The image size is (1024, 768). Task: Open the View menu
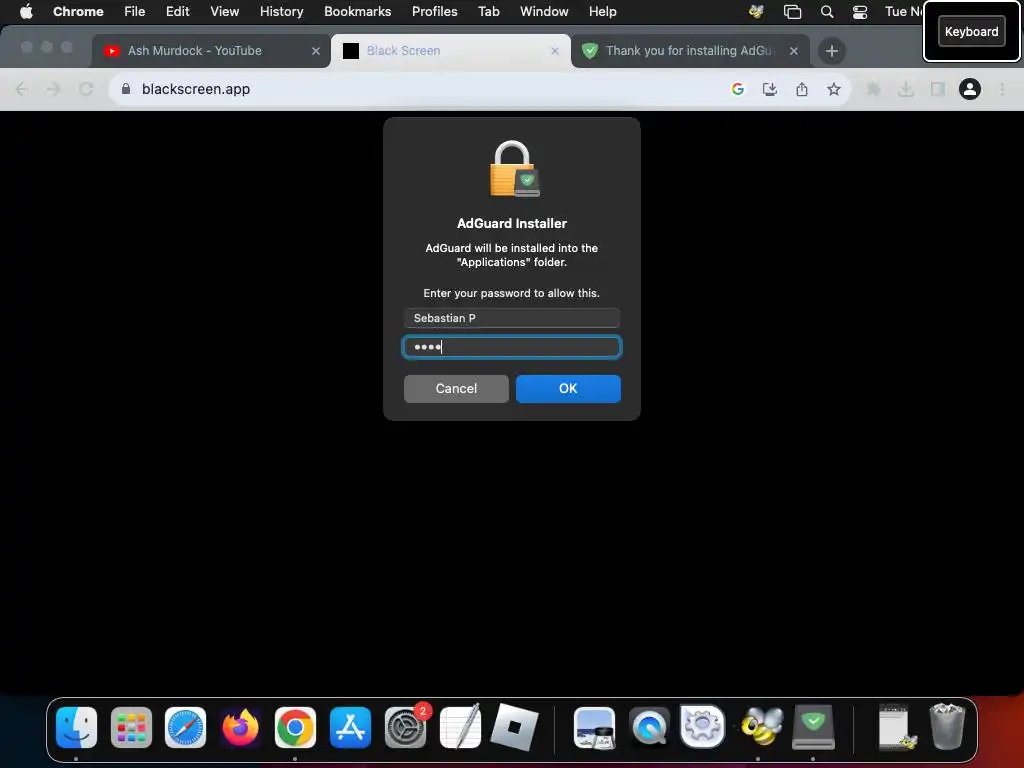(x=224, y=11)
